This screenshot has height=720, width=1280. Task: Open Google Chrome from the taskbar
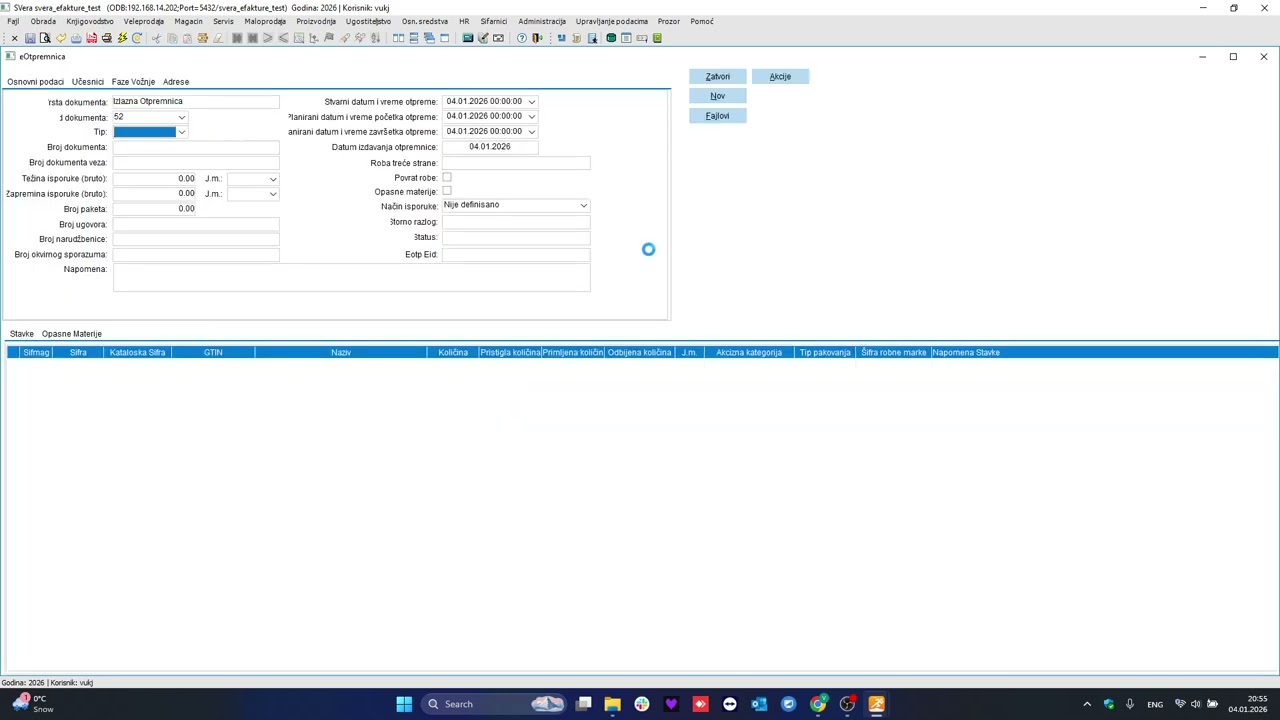pos(818,704)
